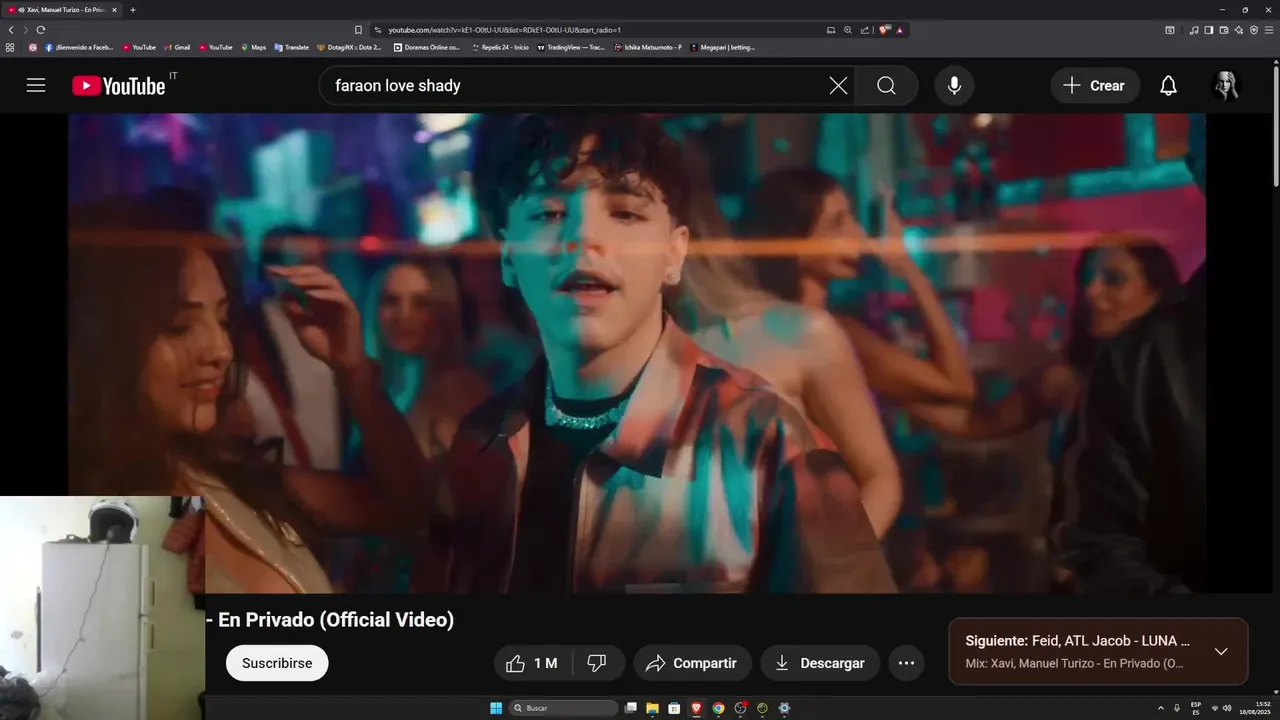Open File Explorer from the taskbar
The image size is (1280, 720).
[652, 708]
